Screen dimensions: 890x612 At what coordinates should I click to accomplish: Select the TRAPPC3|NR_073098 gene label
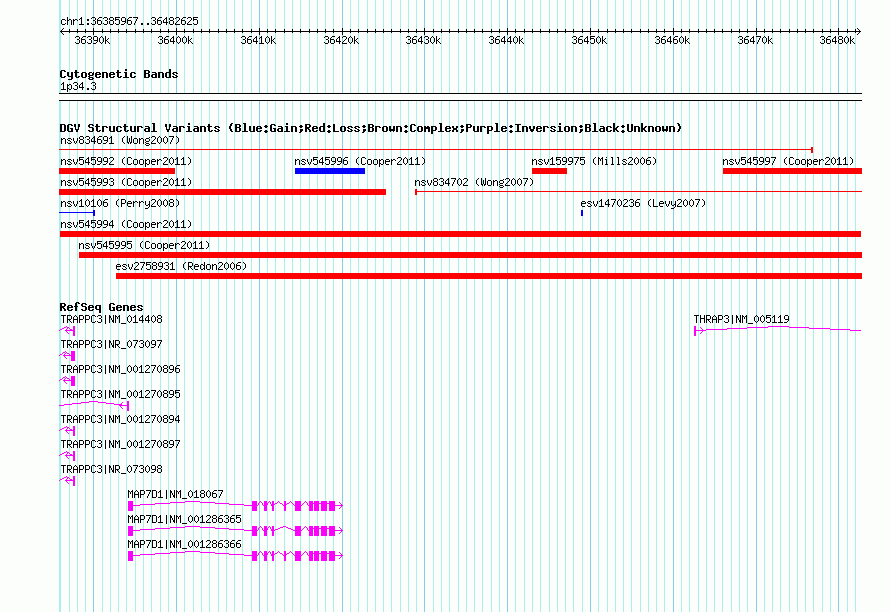click(x=111, y=470)
